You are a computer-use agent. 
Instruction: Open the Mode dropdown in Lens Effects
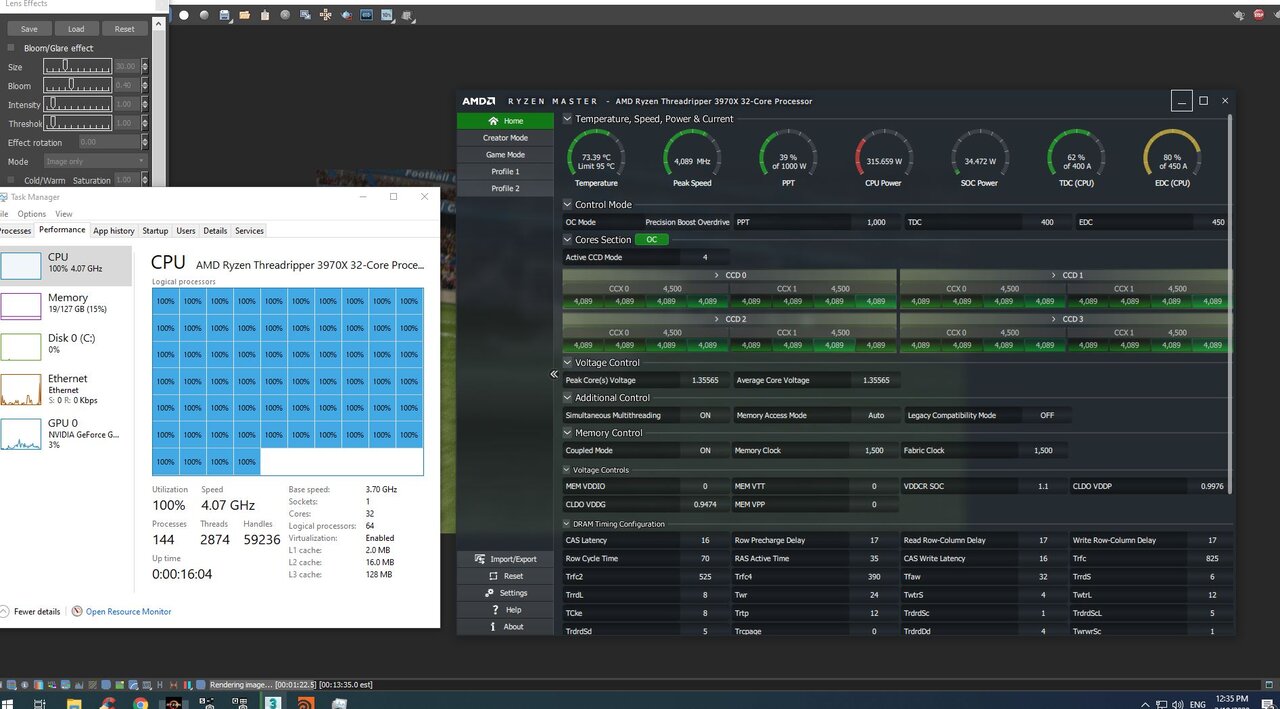pyautogui.click(x=95, y=162)
